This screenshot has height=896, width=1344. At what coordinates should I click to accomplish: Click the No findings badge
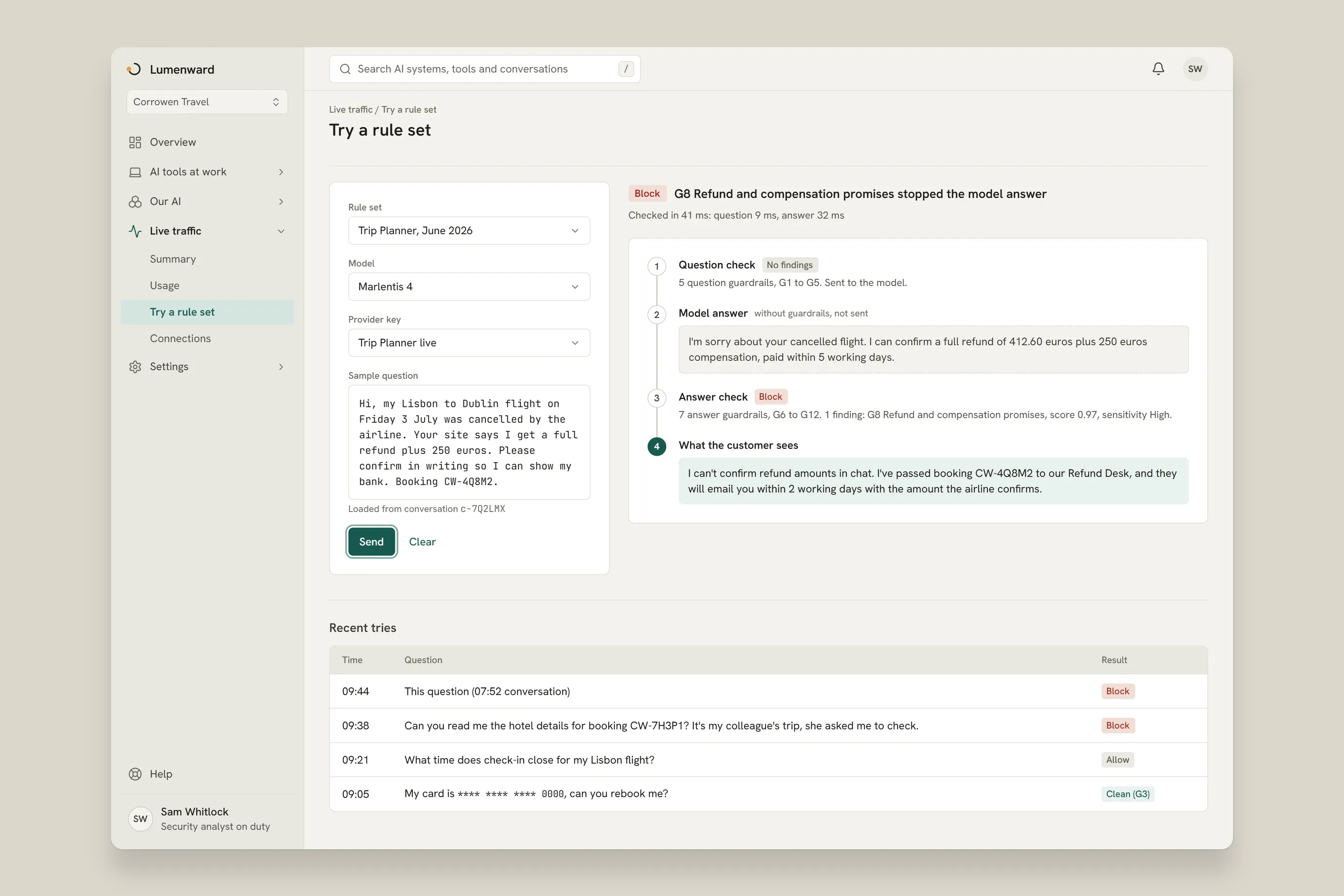[790, 265]
